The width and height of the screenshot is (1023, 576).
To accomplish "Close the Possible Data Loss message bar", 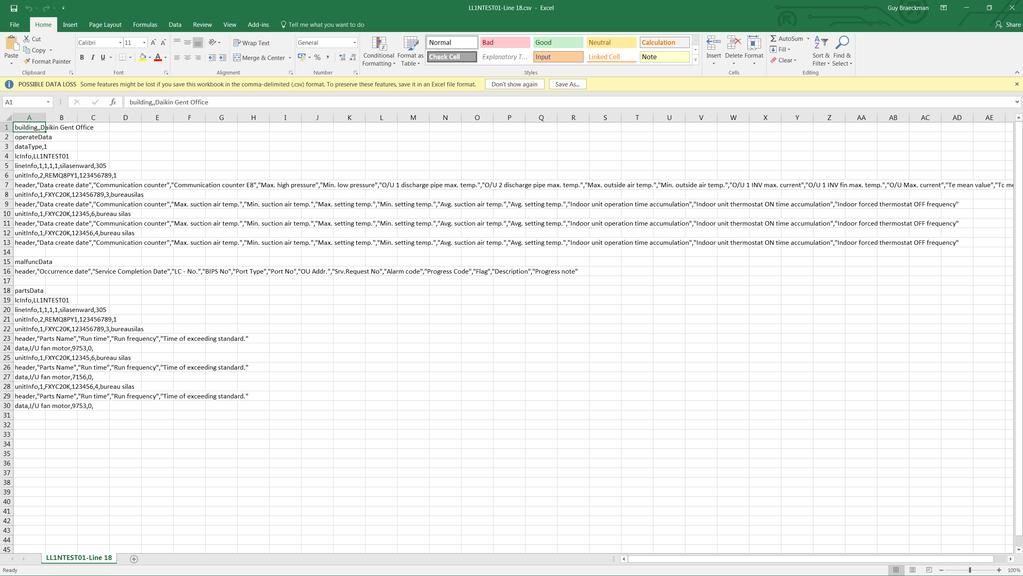I will 1016,84.
